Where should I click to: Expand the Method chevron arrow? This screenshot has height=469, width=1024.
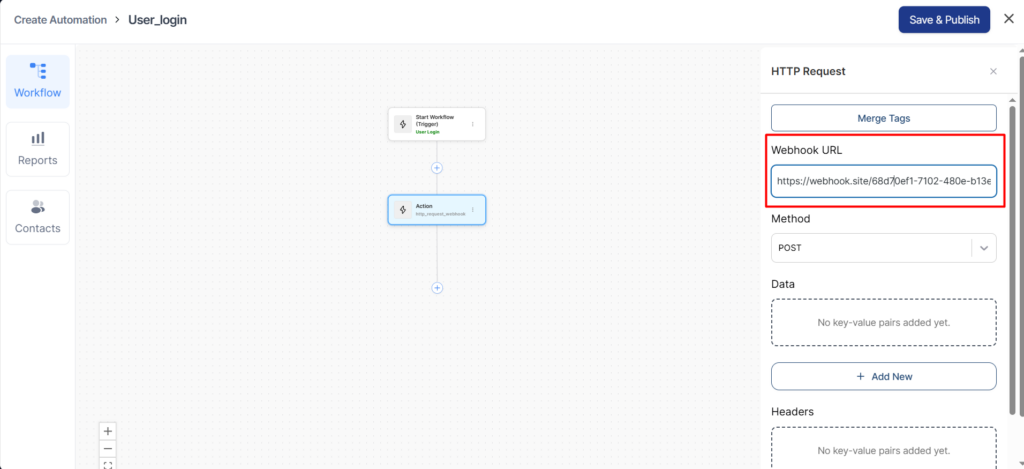pyautogui.click(x=984, y=247)
